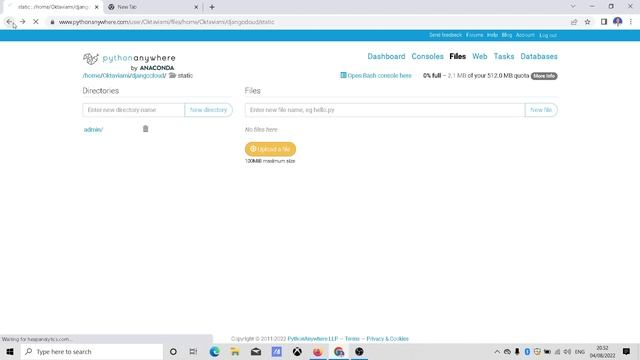
Task: Open the Chrome three-dot menu
Action: point(631,22)
